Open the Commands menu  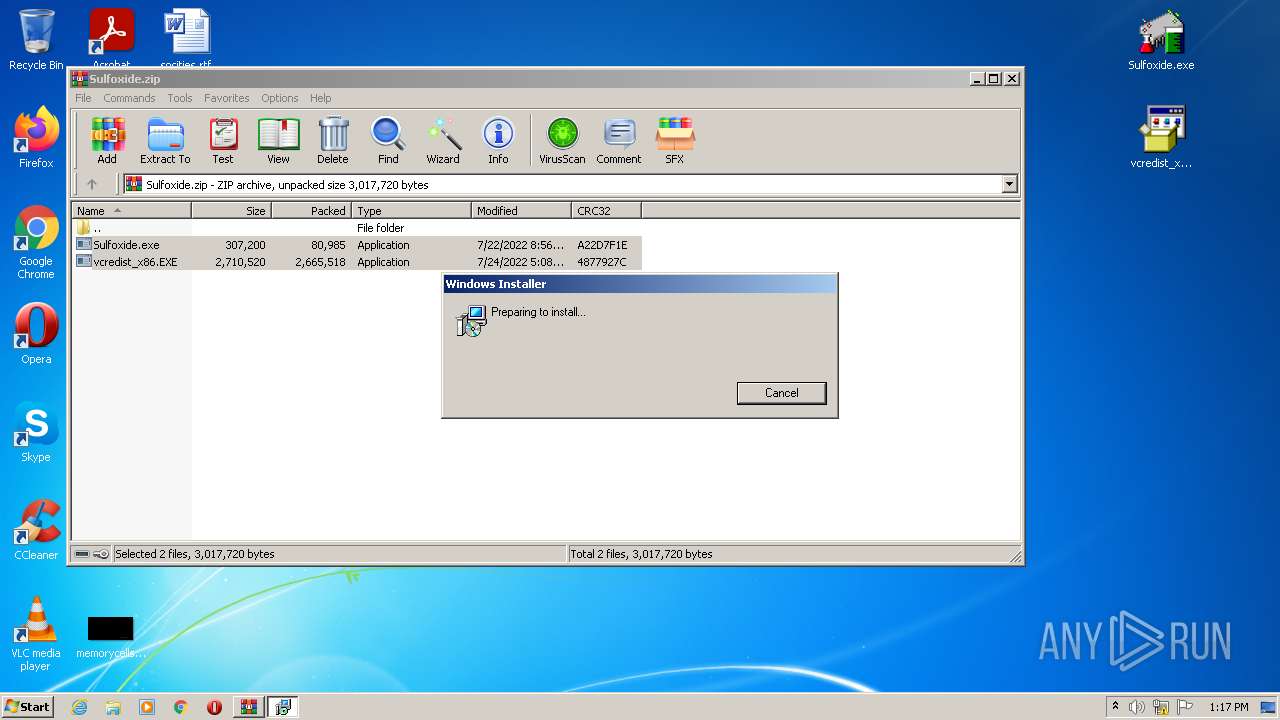(129, 98)
